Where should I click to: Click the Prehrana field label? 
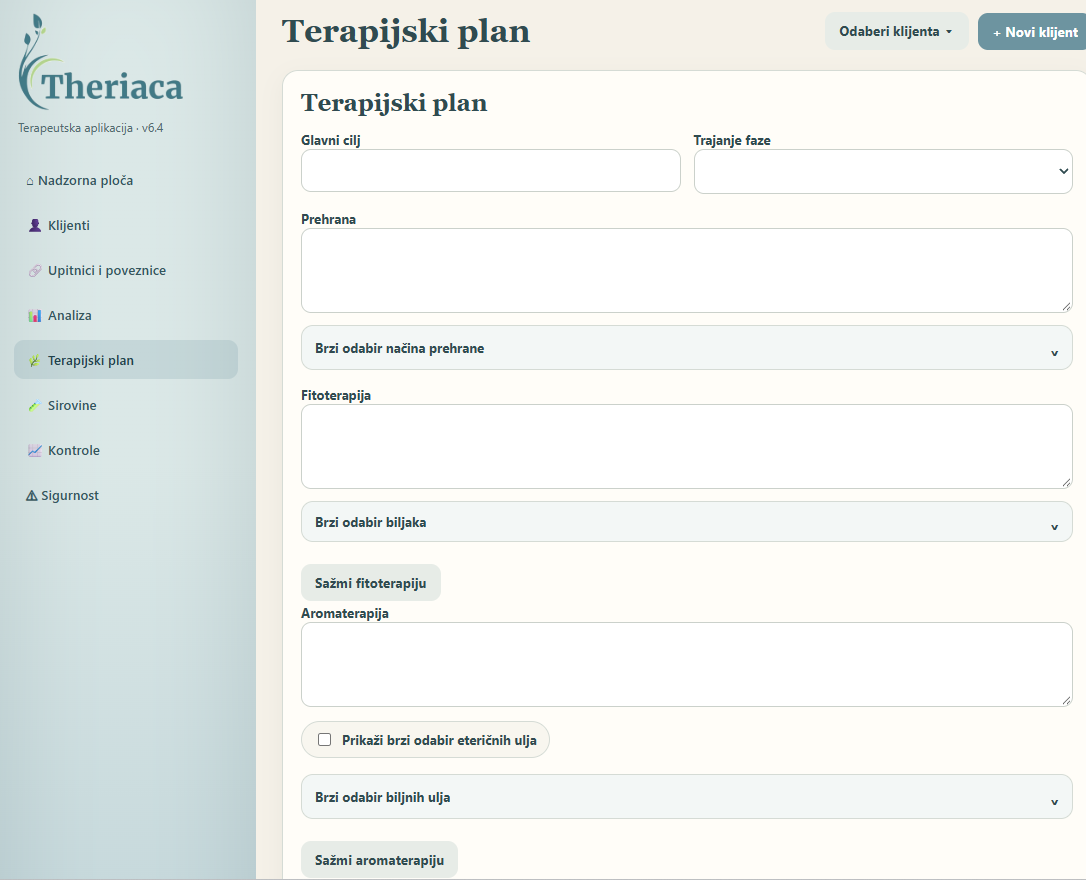click(328, 219)
